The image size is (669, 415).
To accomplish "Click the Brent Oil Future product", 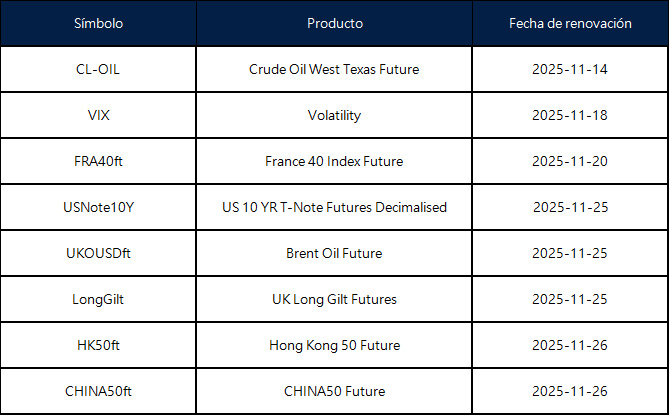I will coord(334,253).
